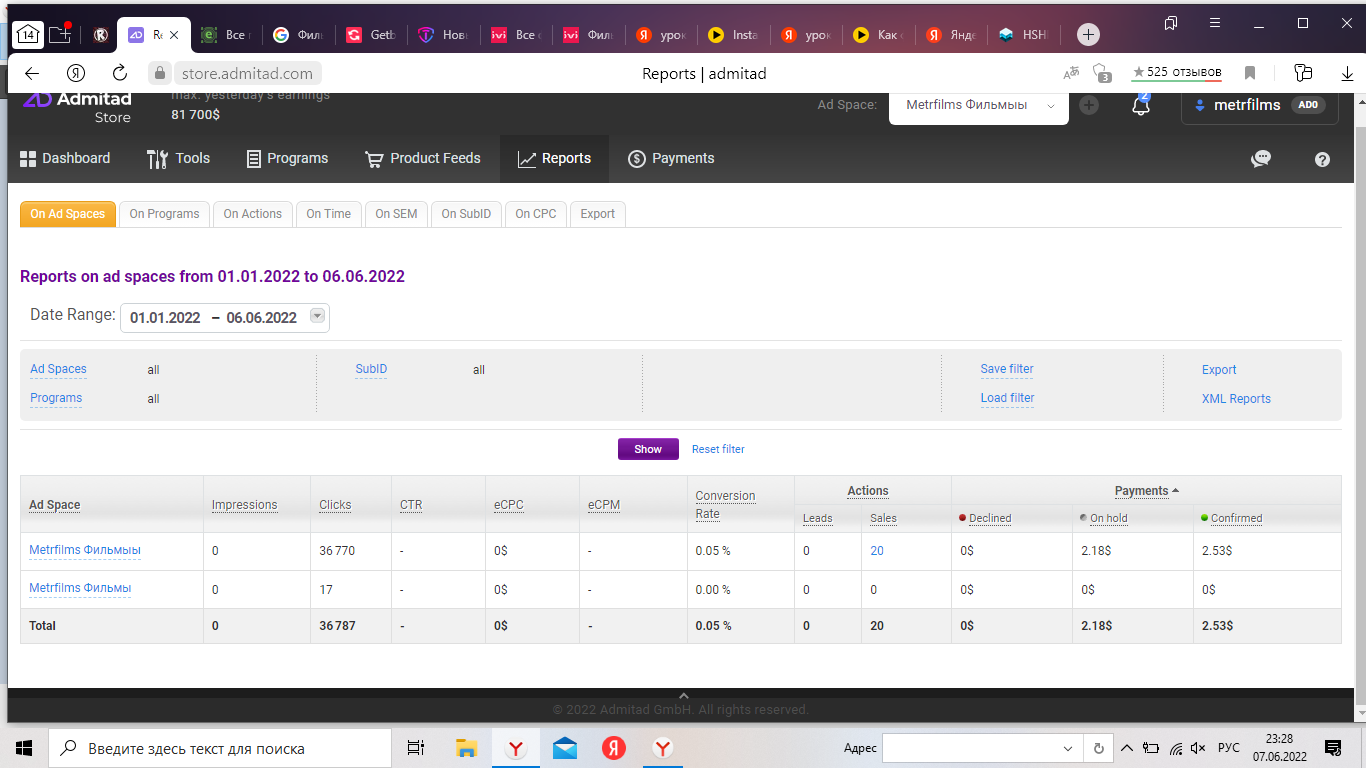
Task: Open the tab counter showing 14
Action: click(x=28, y=34)
